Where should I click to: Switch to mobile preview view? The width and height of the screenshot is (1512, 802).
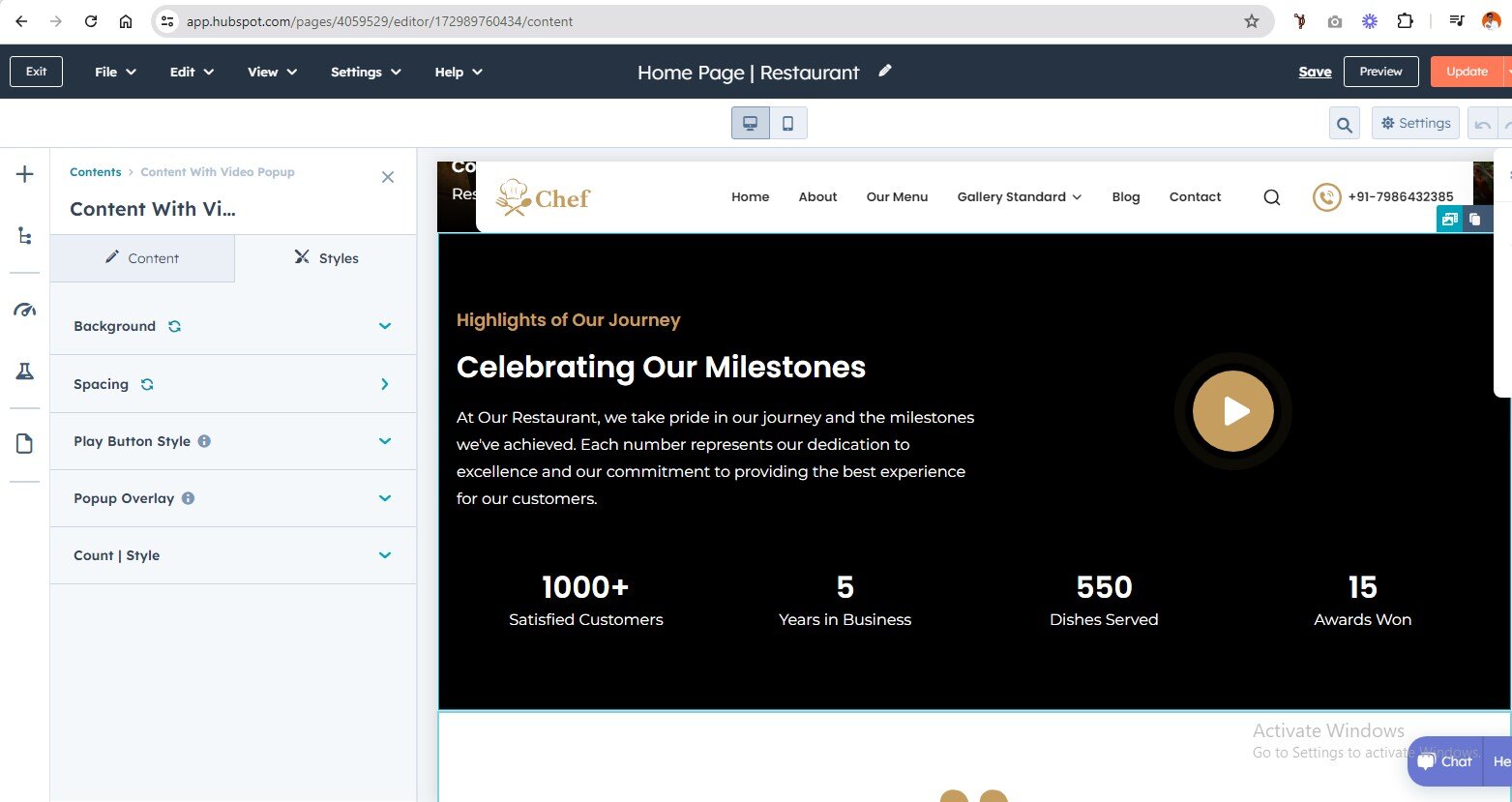787,124
